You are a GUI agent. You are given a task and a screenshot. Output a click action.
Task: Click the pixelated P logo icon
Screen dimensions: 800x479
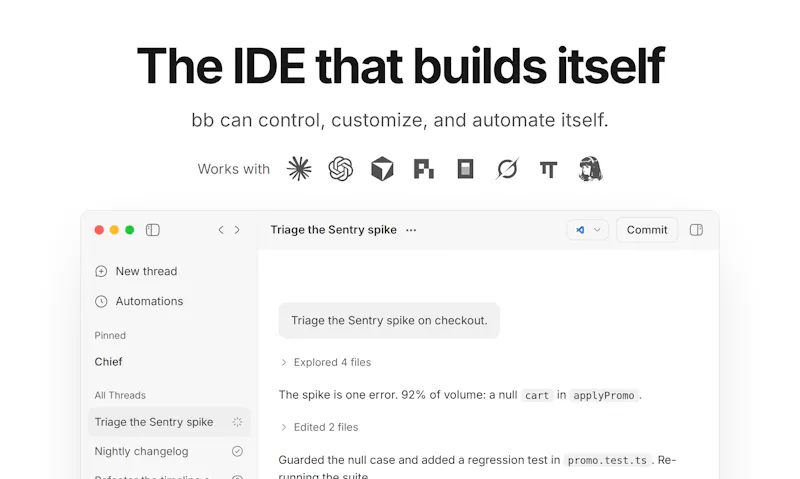click(x=423, y=169)
